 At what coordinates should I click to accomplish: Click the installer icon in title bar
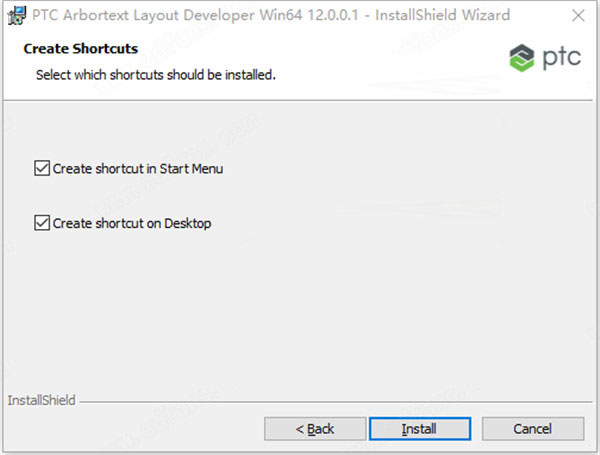pos(17,15)
